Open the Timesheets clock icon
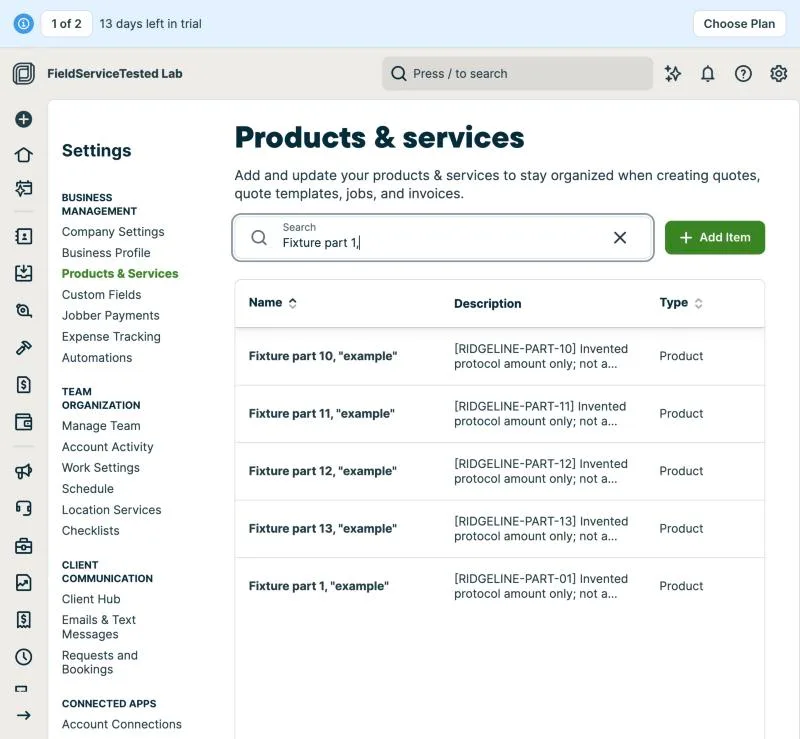Screen dimensions: 800x739 [23, 657]
